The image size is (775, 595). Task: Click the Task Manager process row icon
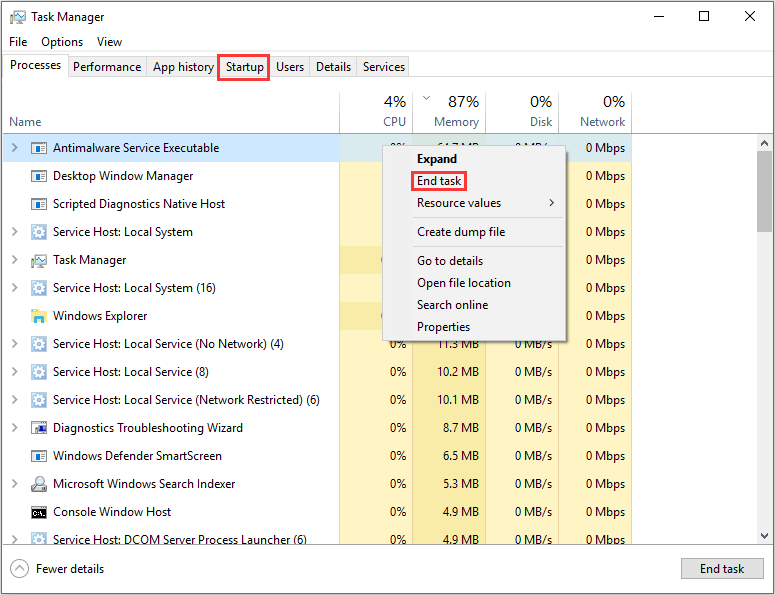point(39,260)
